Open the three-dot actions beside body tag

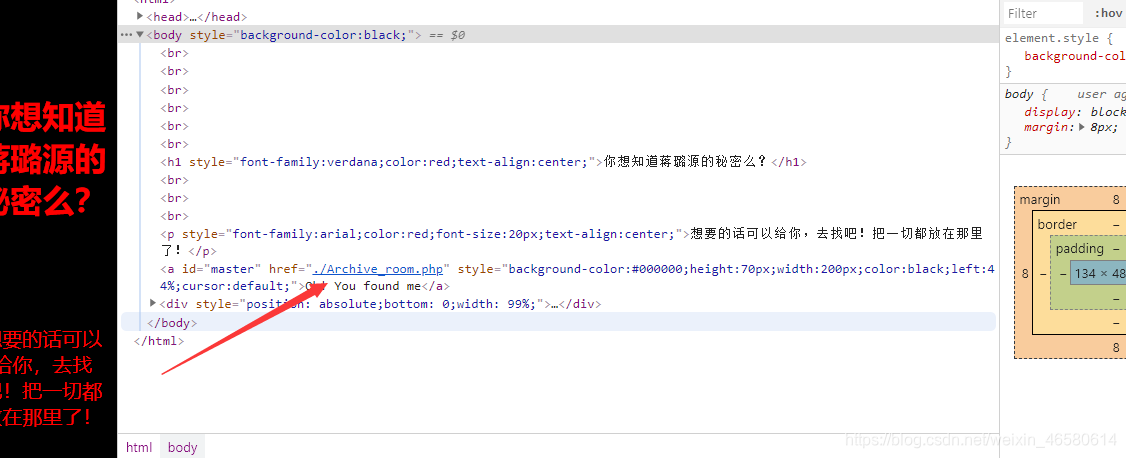pos(126,34)
